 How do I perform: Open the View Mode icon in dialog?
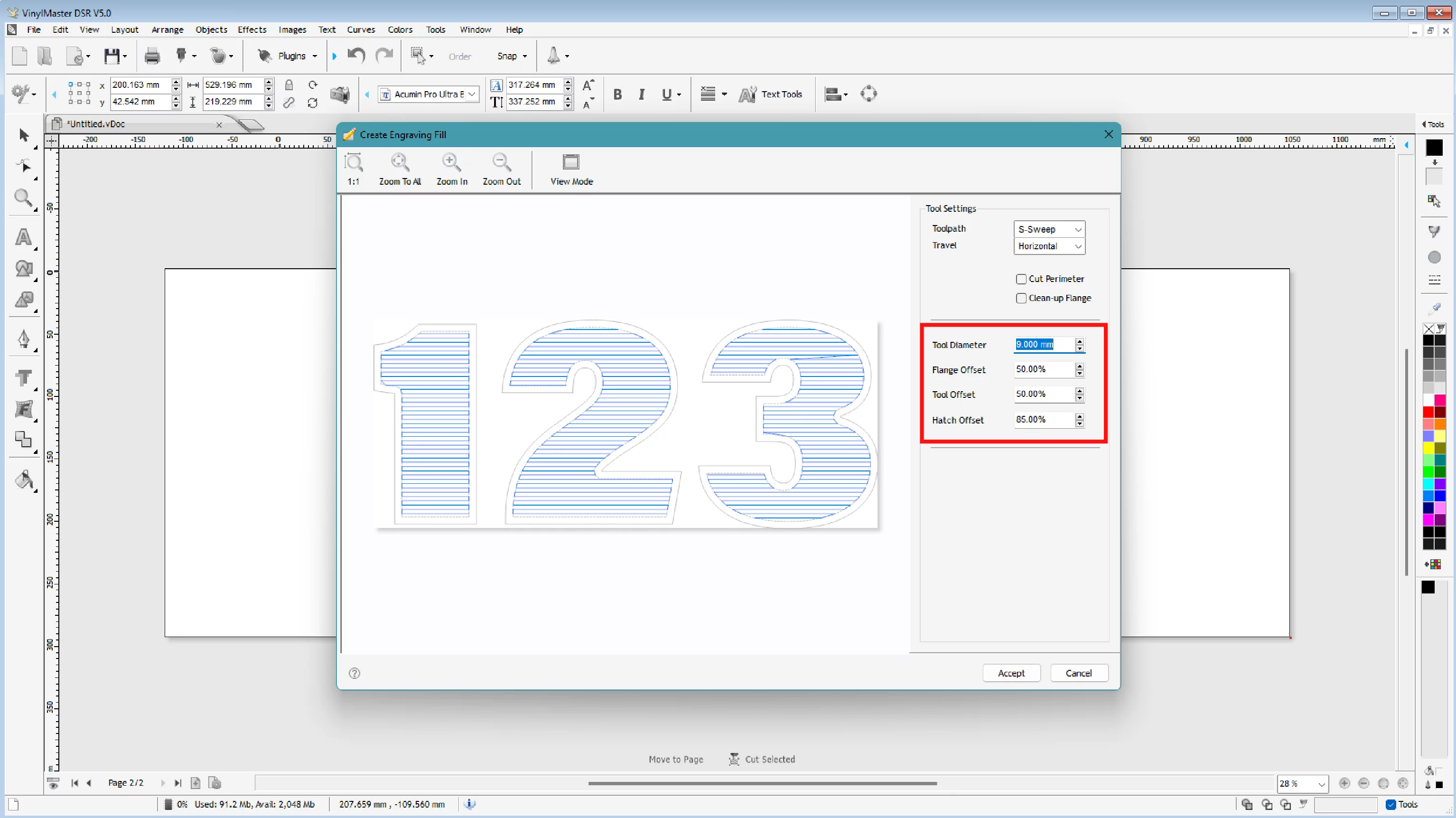click(x=571, y=162)
